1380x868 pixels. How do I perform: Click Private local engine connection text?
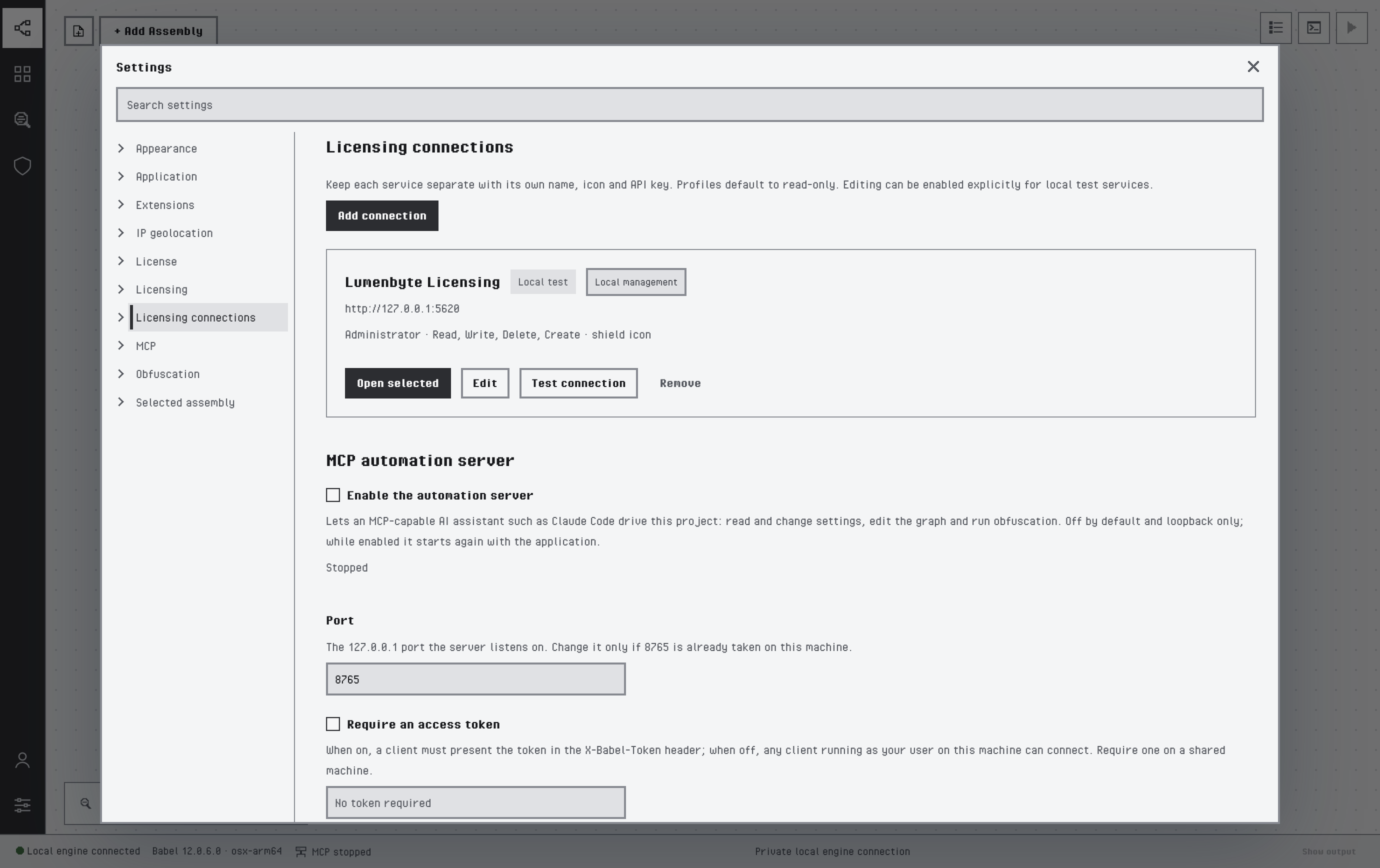tap(832, 852)
